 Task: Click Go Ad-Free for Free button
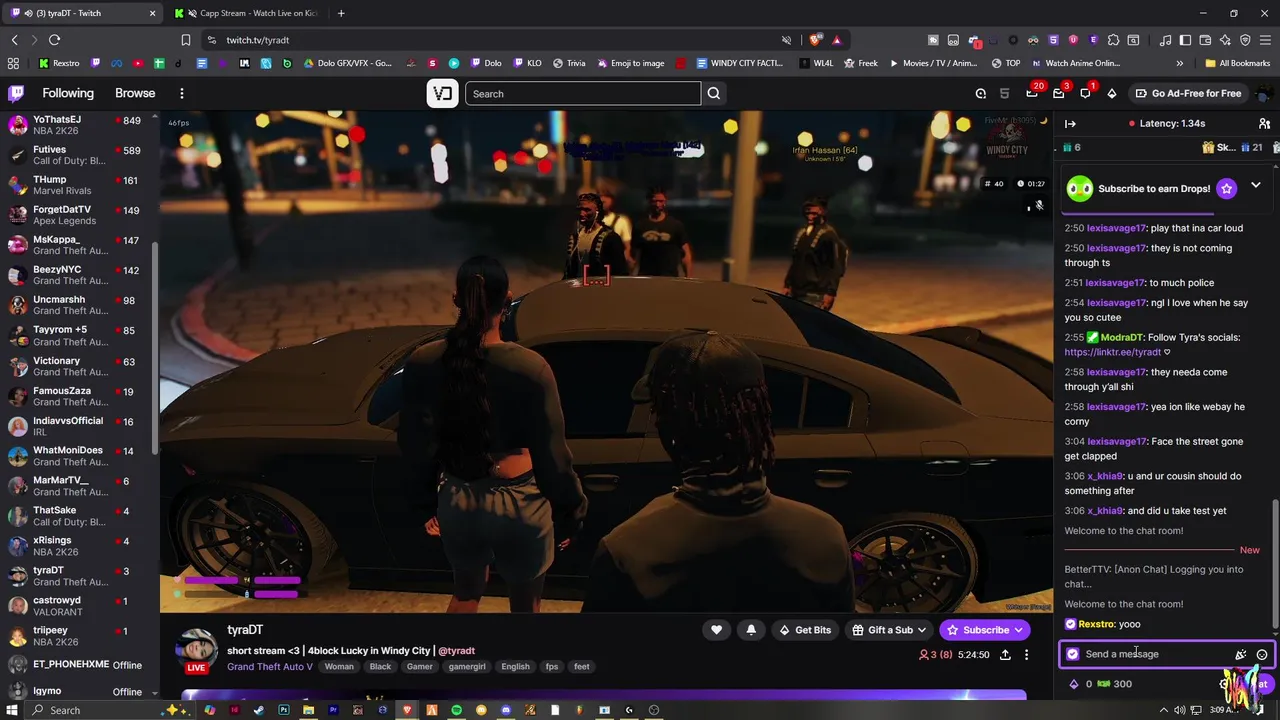[1188, 93]
